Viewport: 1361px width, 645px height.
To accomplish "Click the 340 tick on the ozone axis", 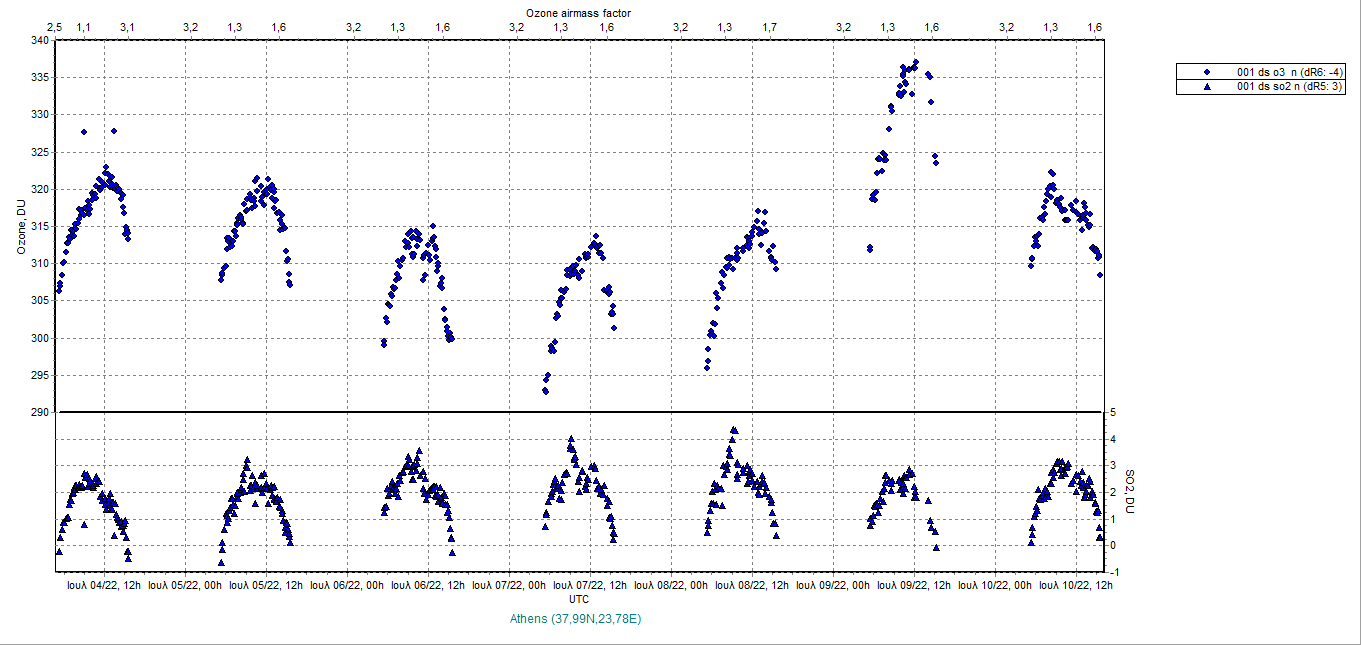I will 40,41.
